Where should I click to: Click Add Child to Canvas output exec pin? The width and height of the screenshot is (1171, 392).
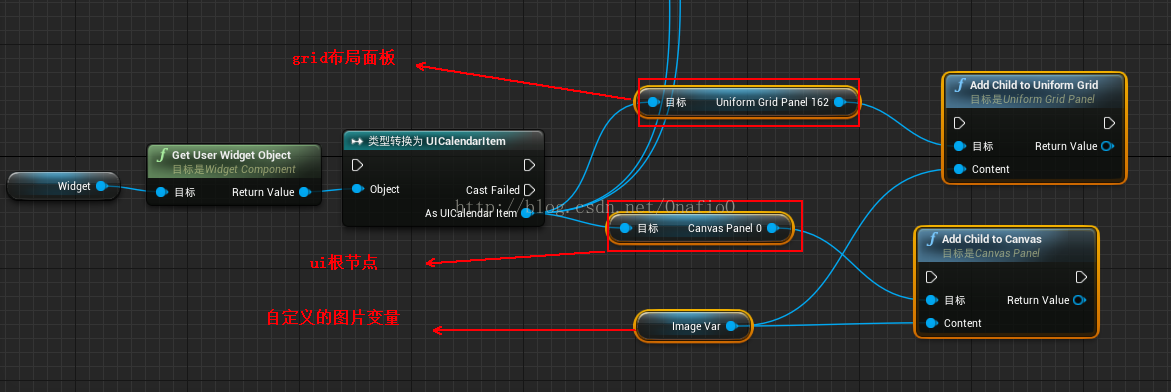point(1081,277)
